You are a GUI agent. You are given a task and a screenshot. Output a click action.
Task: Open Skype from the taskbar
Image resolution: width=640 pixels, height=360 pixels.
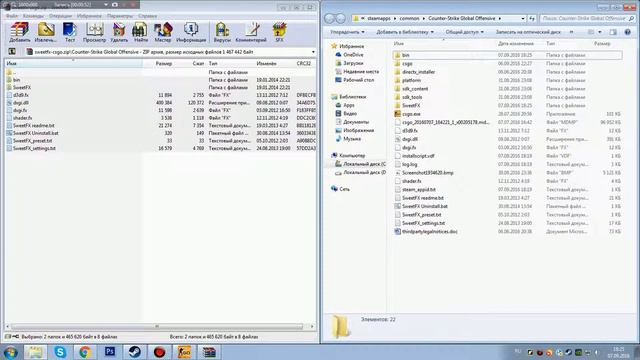point(60,352)
